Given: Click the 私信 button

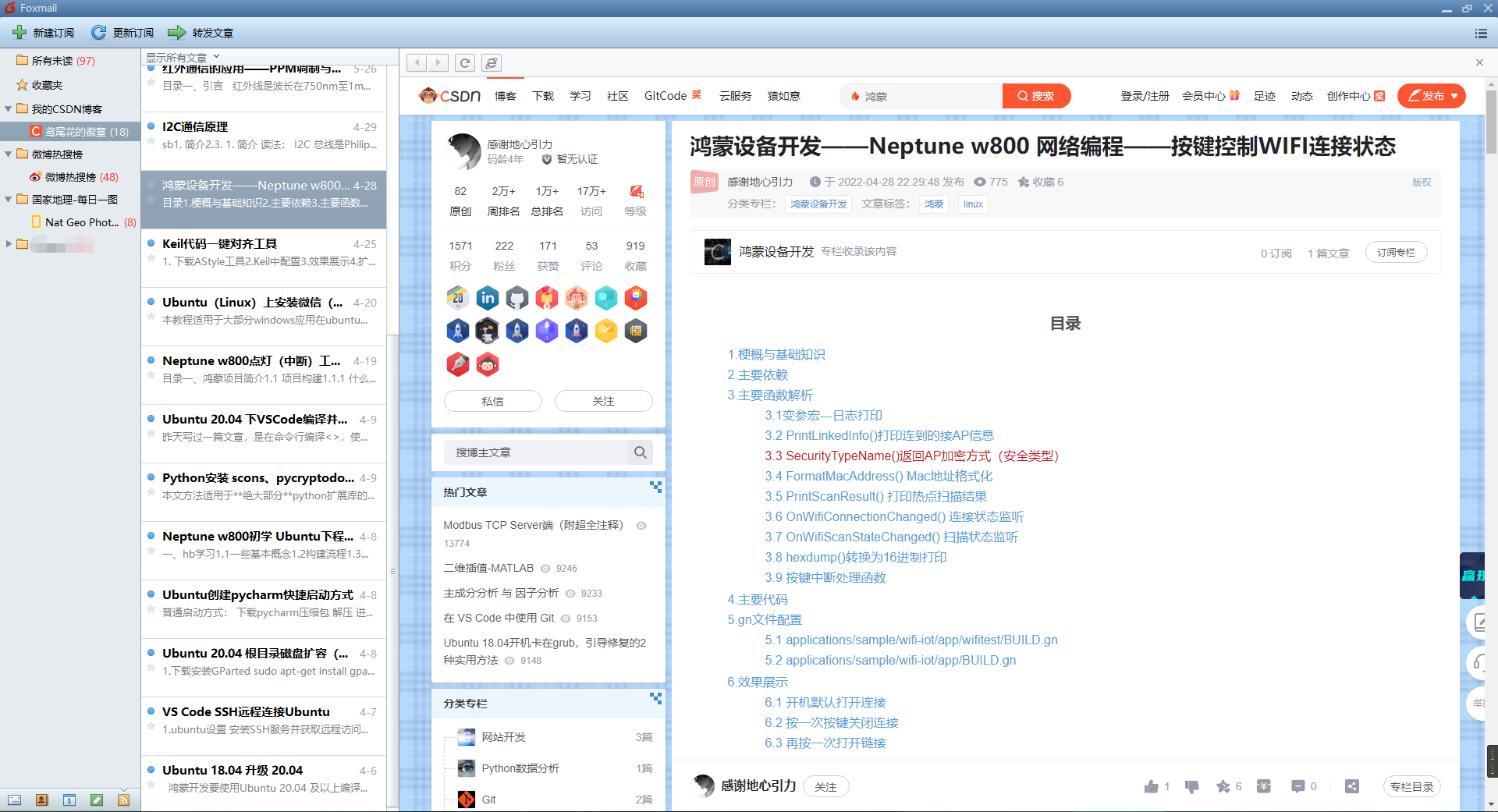Looking at the screenshot, I should pyautogui.click(x=492, y=401).
